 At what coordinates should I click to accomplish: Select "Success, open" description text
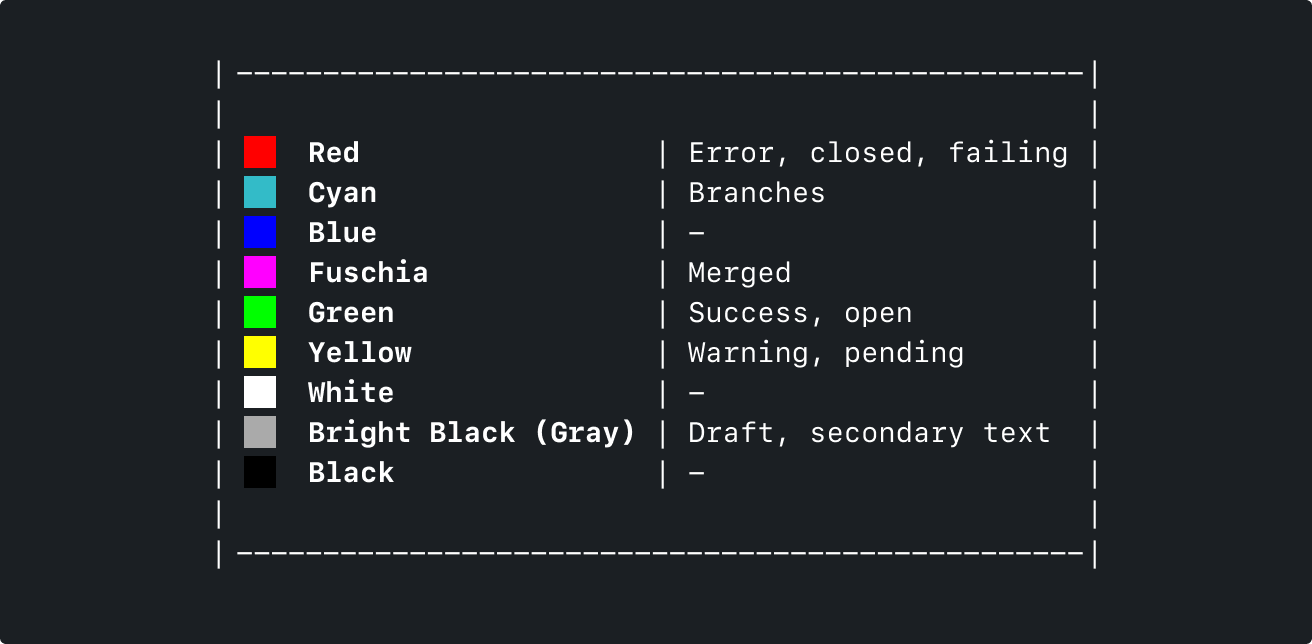click(800, 313)
